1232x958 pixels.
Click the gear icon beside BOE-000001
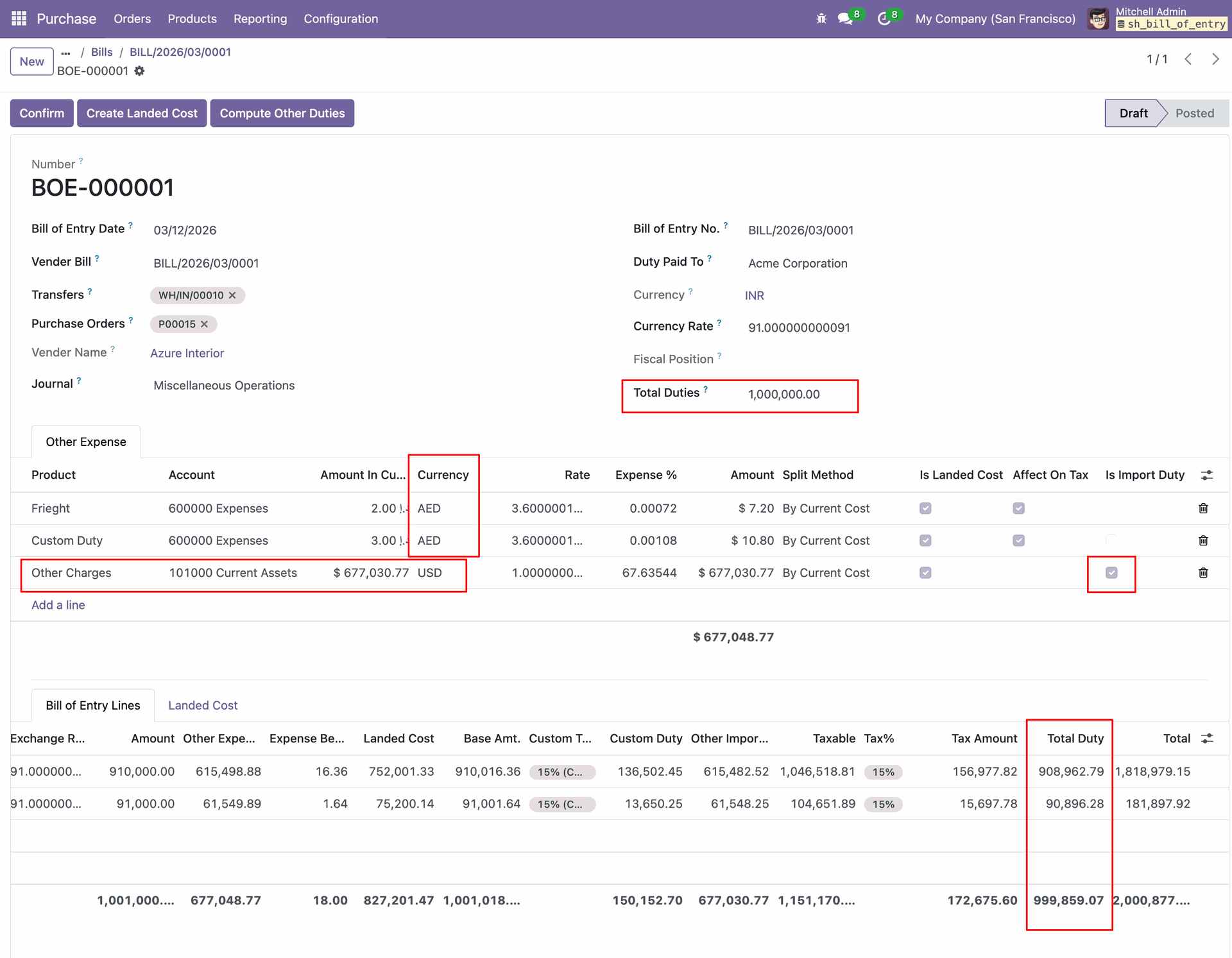coord(139,71)
